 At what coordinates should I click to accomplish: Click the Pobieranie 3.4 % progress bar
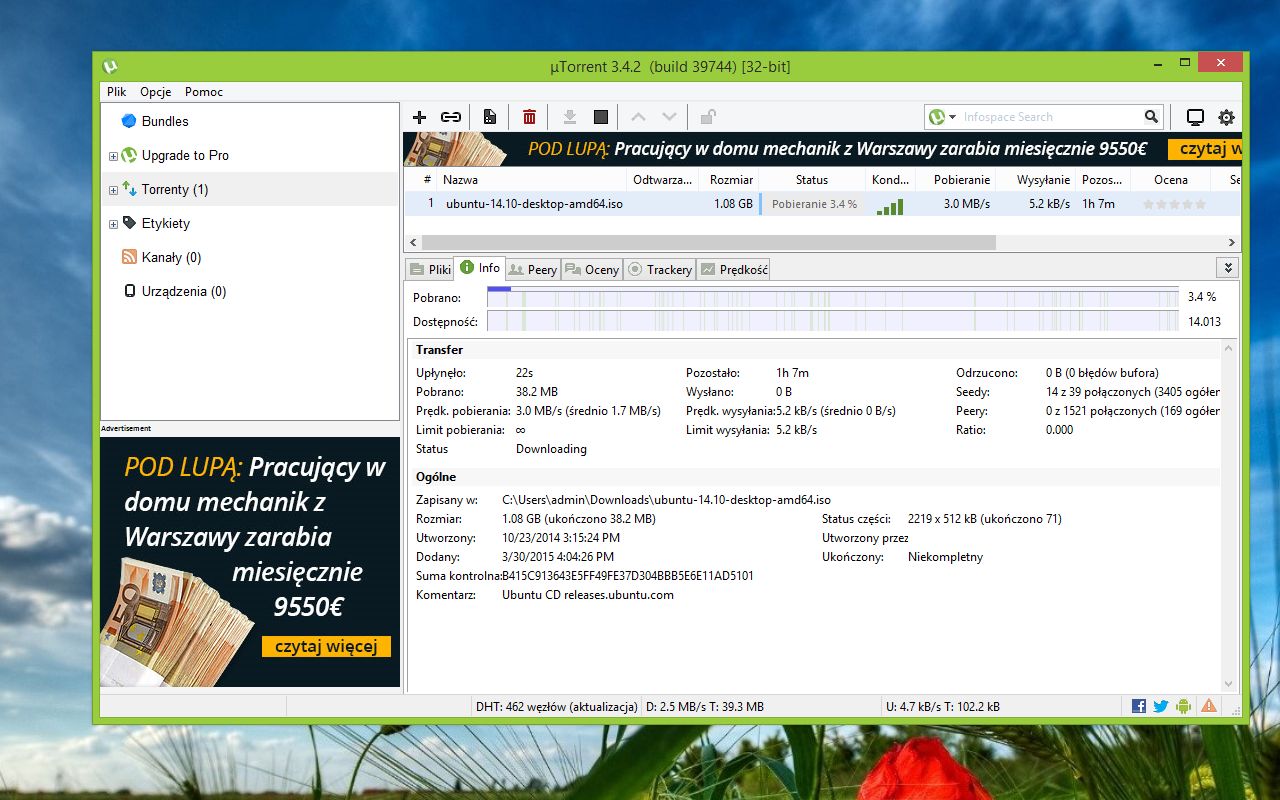click(x=812, y=204)
